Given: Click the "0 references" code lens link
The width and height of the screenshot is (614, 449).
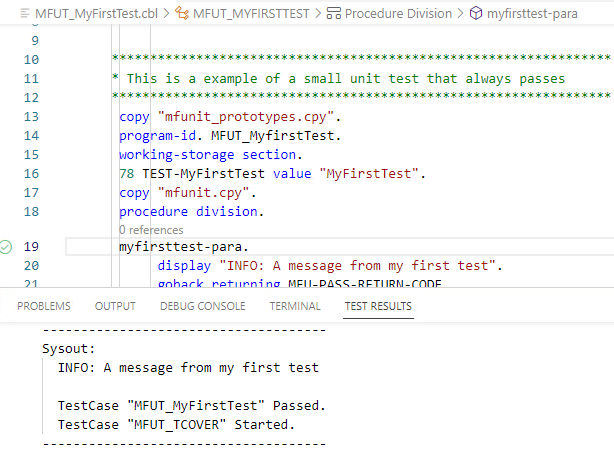Looking at the screenshot, I should pos(151,230).
